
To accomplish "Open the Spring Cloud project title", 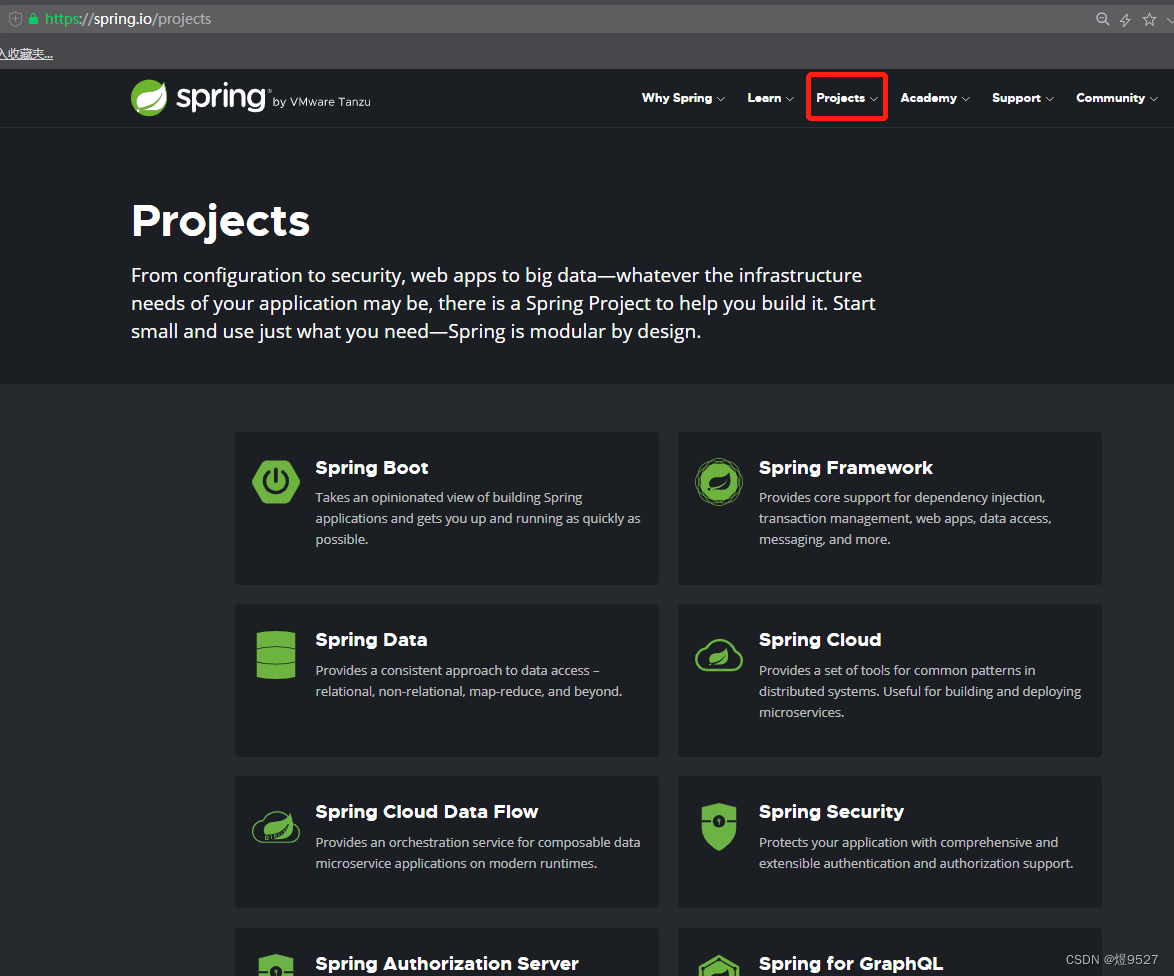I will (820, 640).
